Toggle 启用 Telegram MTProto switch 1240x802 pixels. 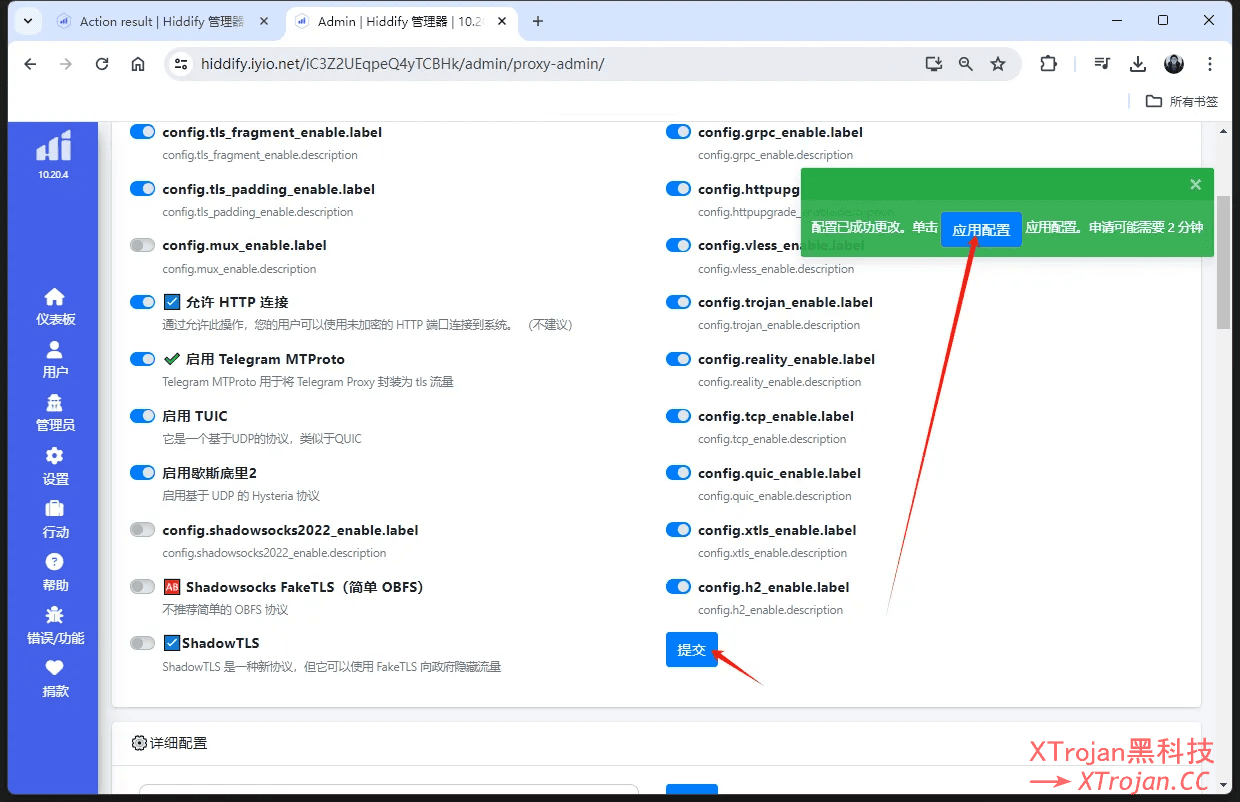[143, 359]
